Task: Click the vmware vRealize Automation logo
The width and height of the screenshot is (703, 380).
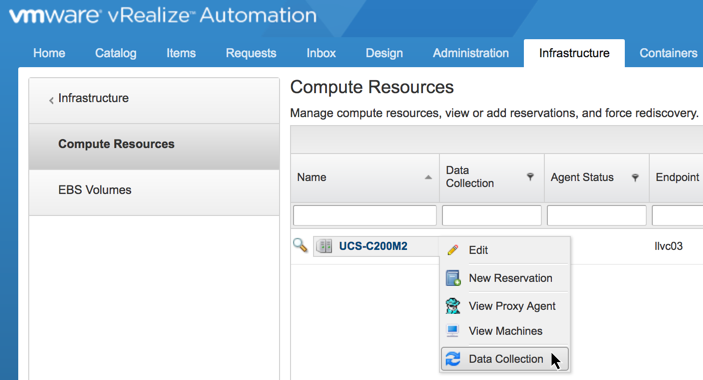Action: coord(163,15)
